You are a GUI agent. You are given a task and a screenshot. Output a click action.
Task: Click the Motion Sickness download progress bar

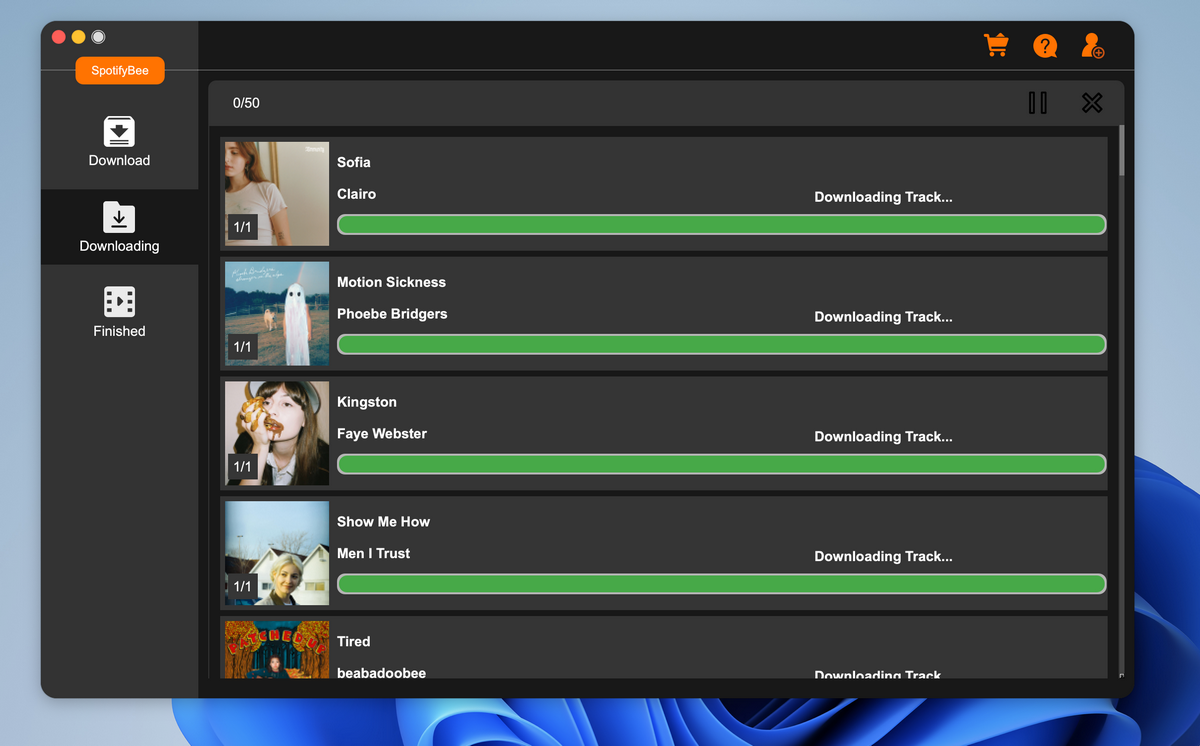721,345
